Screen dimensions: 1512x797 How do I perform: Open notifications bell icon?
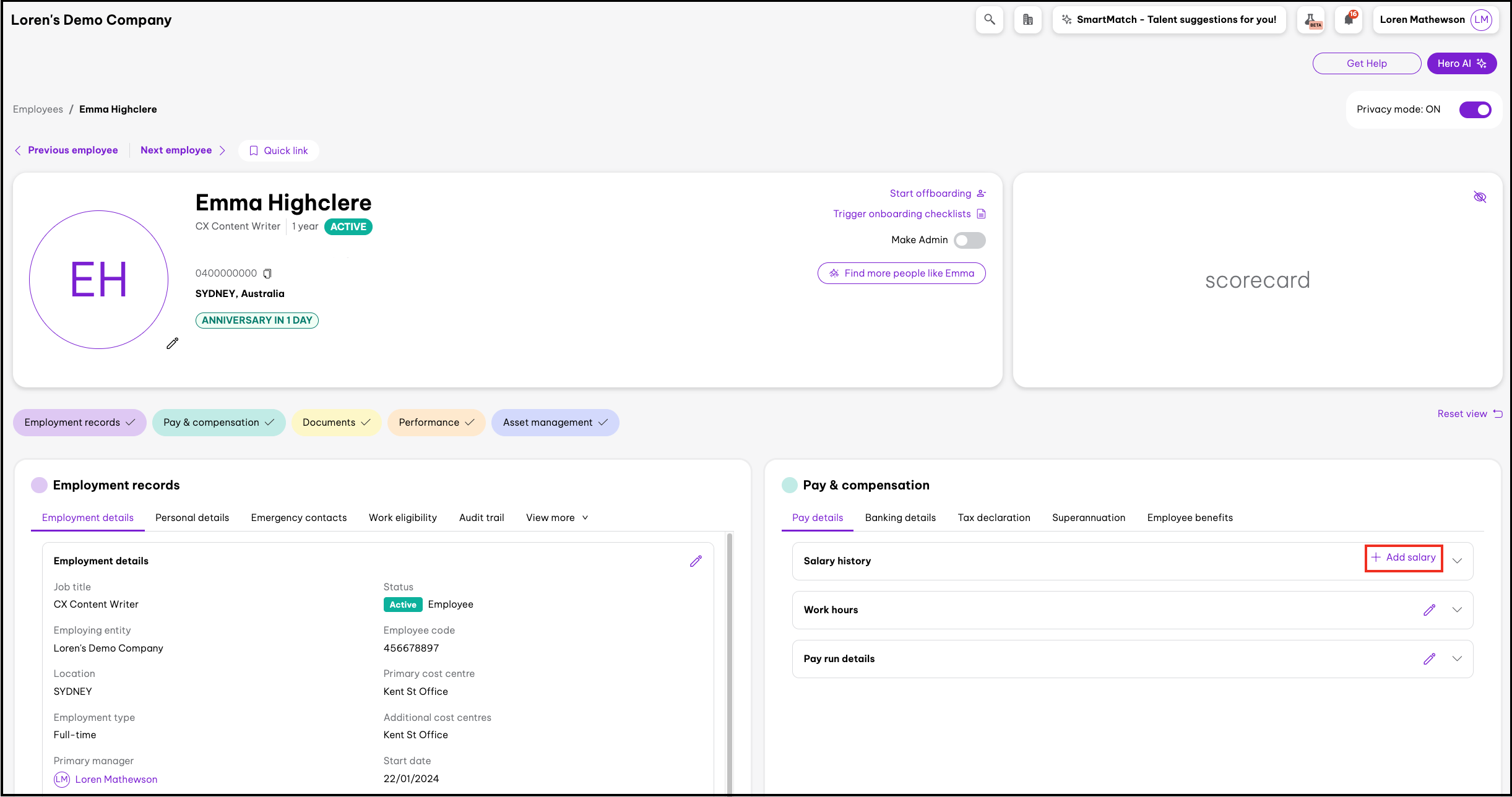tap(1349, 20)
